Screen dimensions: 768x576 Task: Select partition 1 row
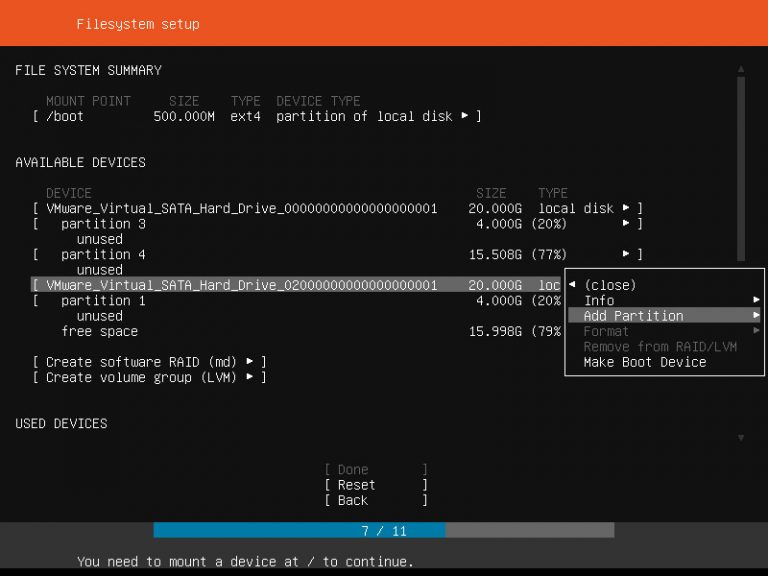(x=296, y=301)
